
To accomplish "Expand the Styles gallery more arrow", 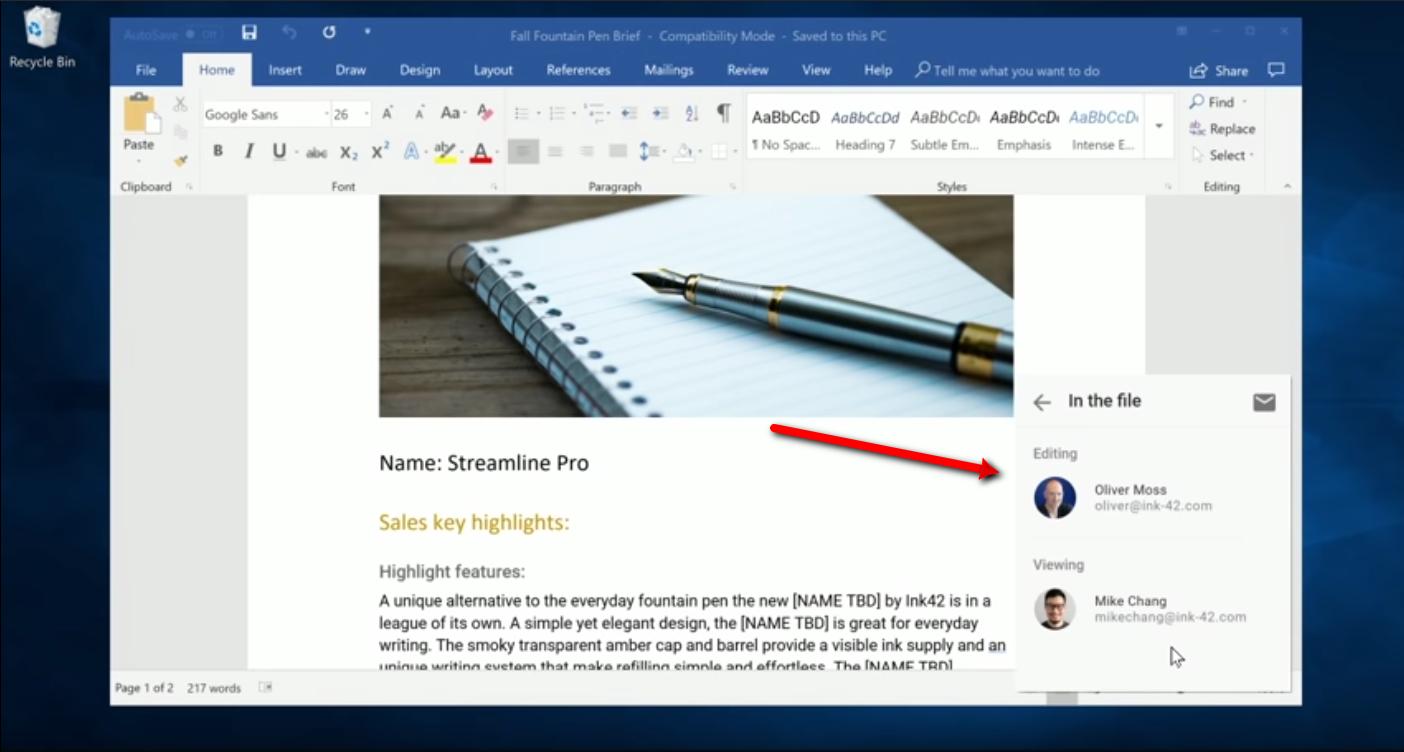I will [x=1159, y=127].
